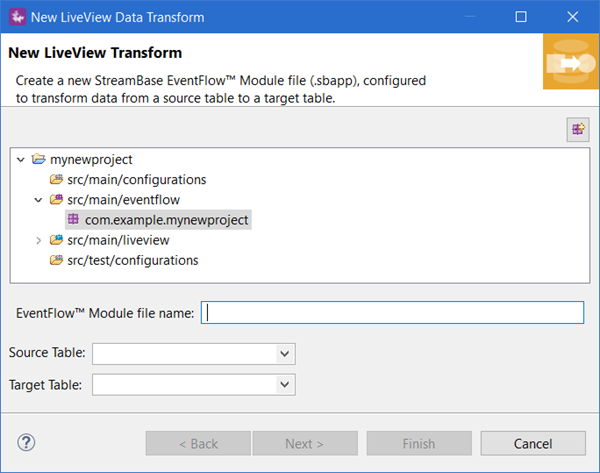This screenshot has width=600, height=473.
Task: Open the help question mark icon
Action: [27, 443]
